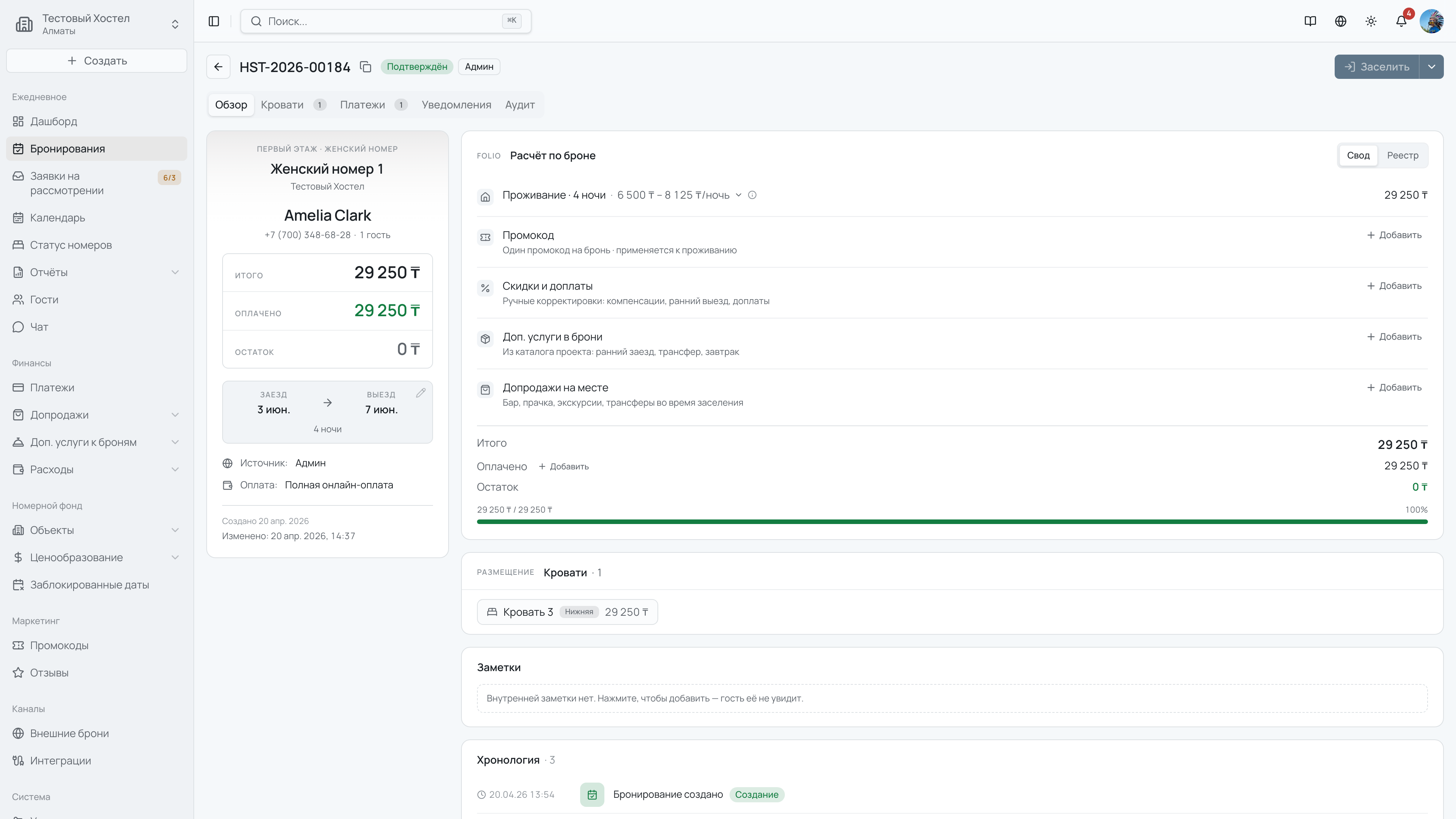Image resolution: width=1456 pixels, height=819 pixels.
Task: Click the Допродажи на месте bag icon
Action: 485,390
